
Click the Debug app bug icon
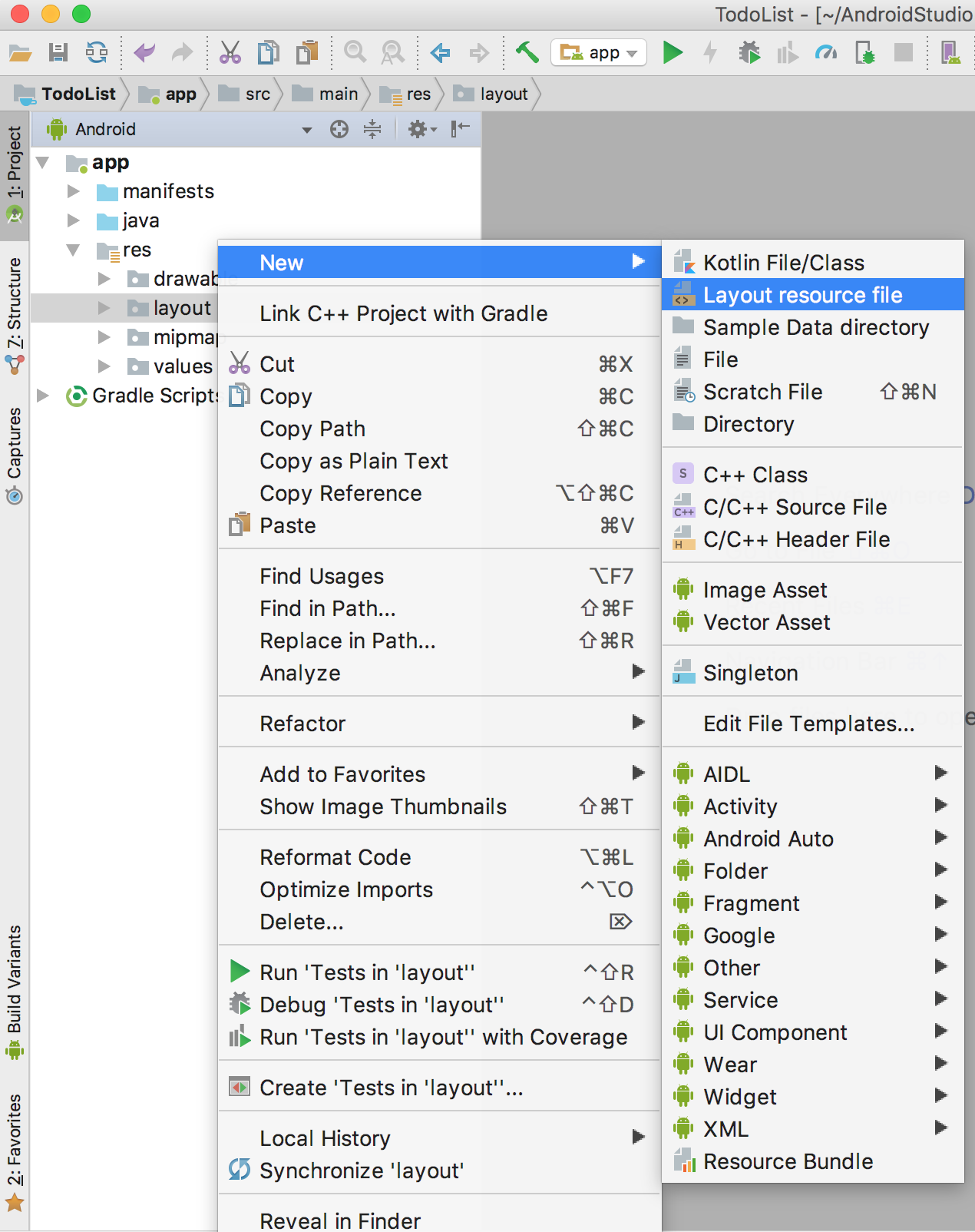(x=749, y=52)
